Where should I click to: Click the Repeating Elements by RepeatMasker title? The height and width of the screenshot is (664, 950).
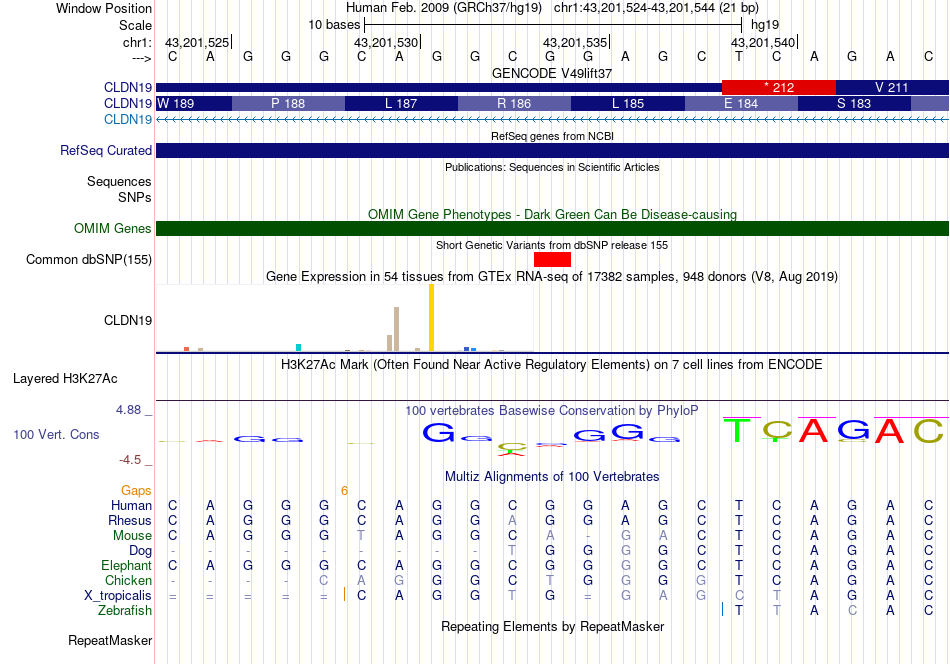click(552, 627)
